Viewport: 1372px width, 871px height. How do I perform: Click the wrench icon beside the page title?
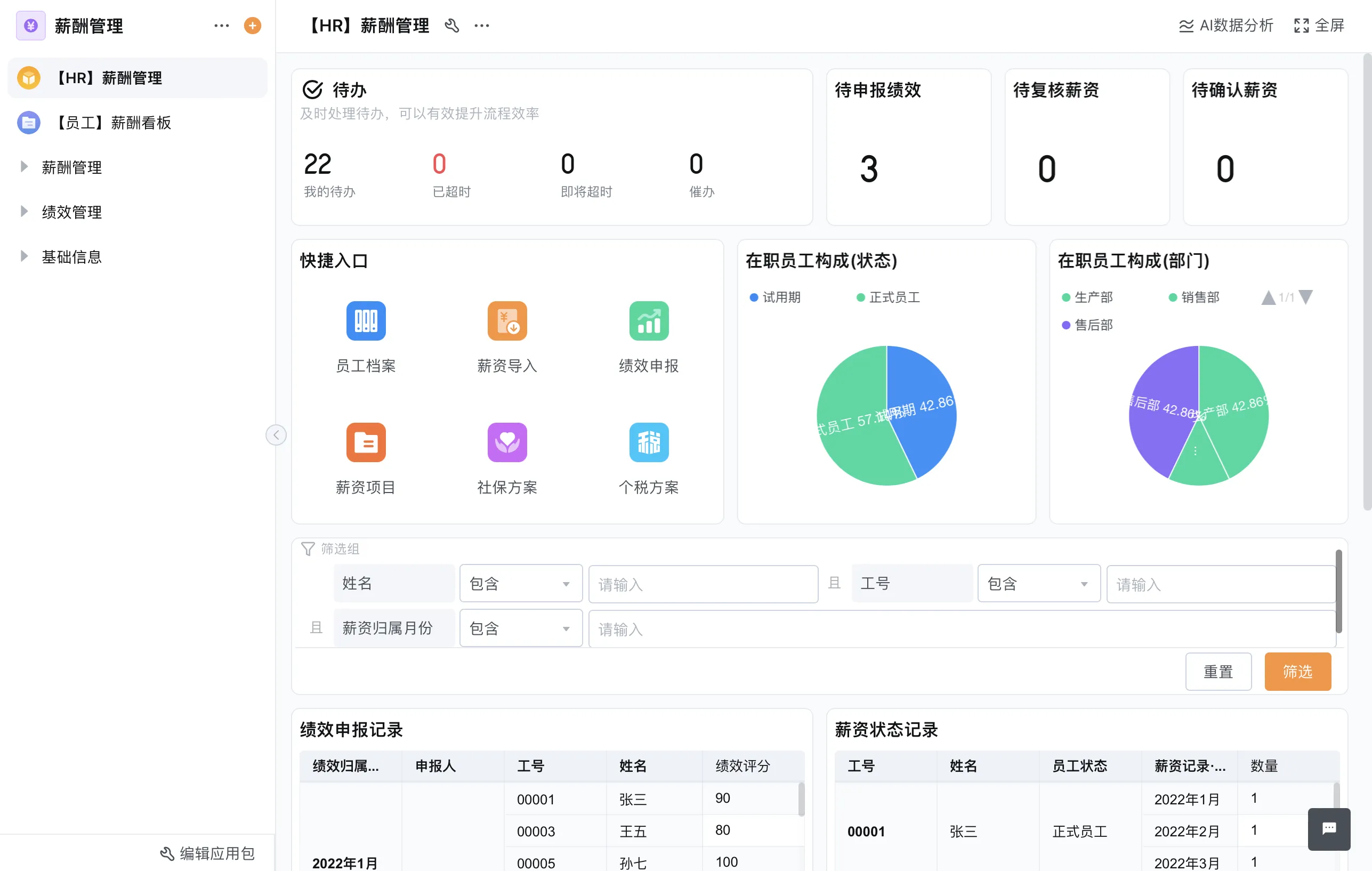click(x=452, y=26)
